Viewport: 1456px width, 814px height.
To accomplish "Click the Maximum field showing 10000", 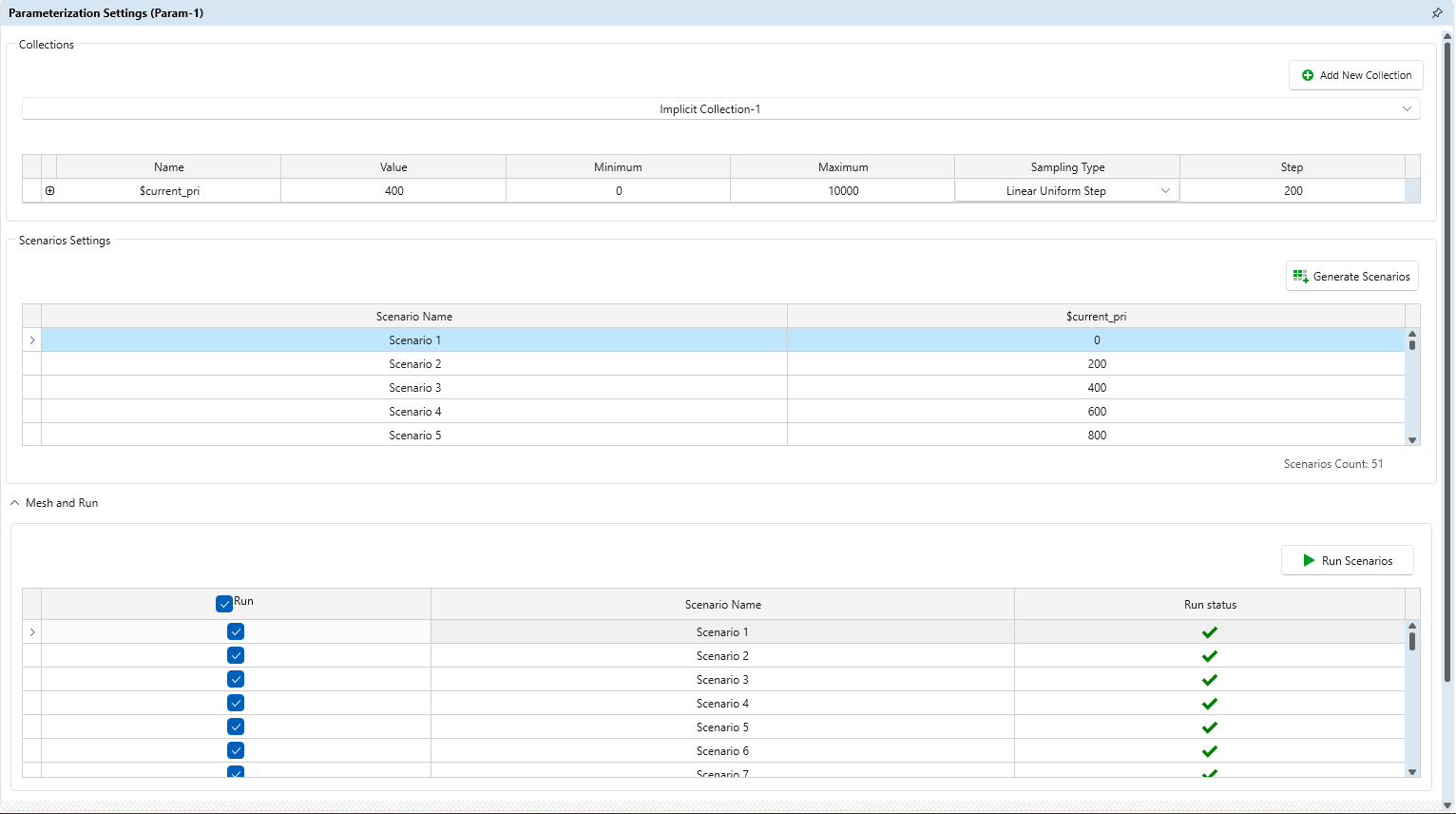I will [843, 191].
